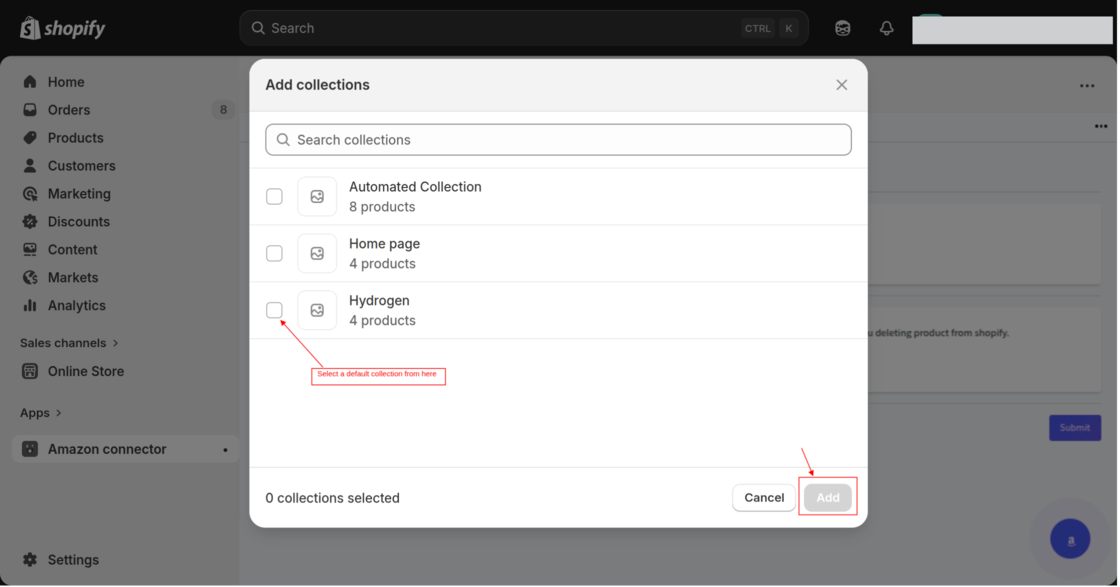1120x587 pixels.
Task: Click the Automated Collection image thumbnail
Action: tap(317, 197)
